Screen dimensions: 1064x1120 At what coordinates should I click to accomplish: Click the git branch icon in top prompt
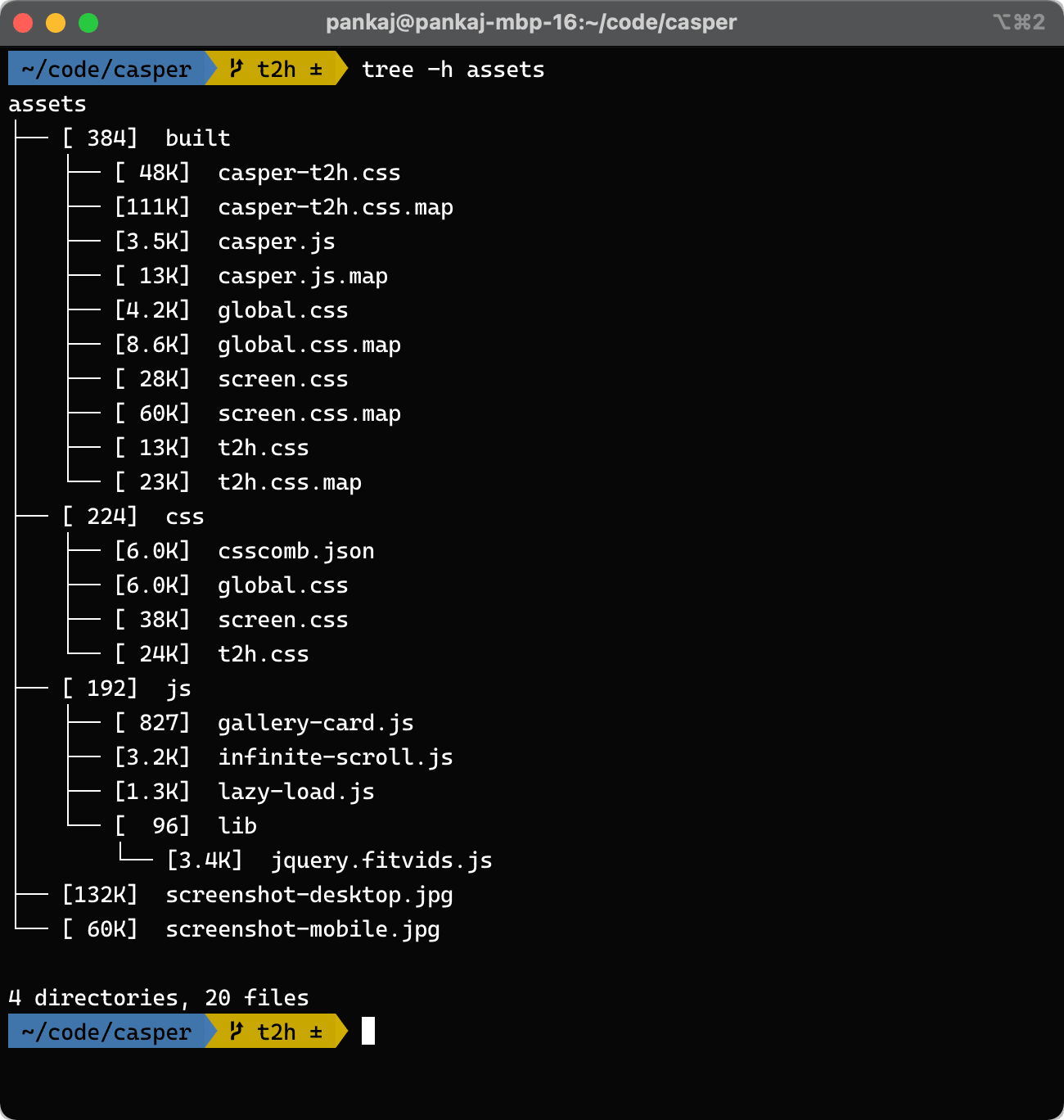(x=237, y=69)
